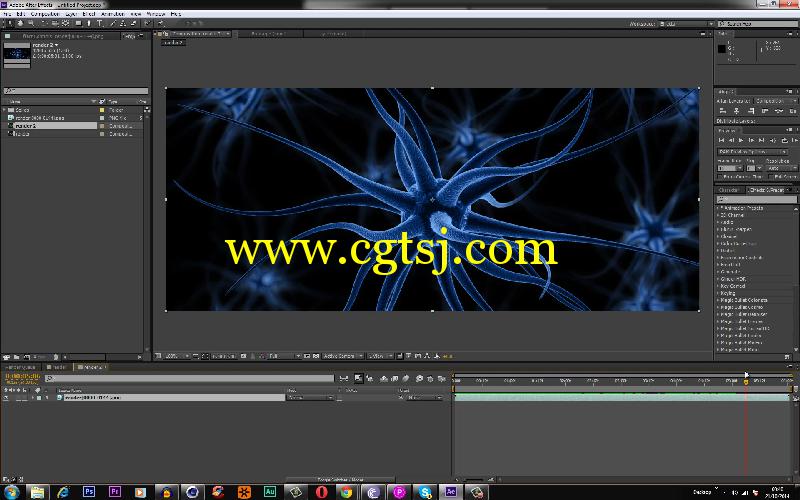The image size is (800, 500).
Task: Toggle the region of interest button
Action: click(x=307, y=356)
